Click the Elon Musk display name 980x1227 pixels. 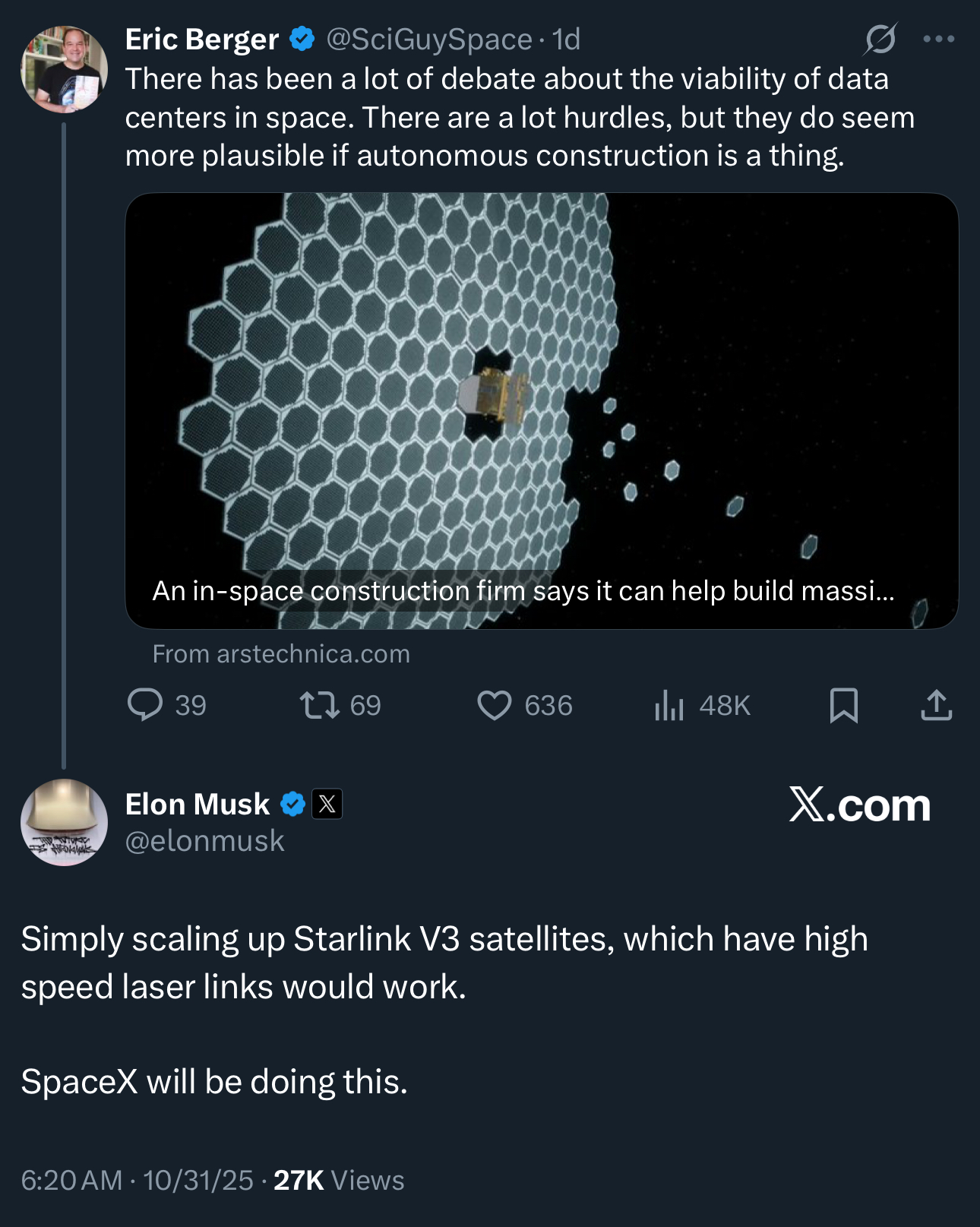point(197,804)
